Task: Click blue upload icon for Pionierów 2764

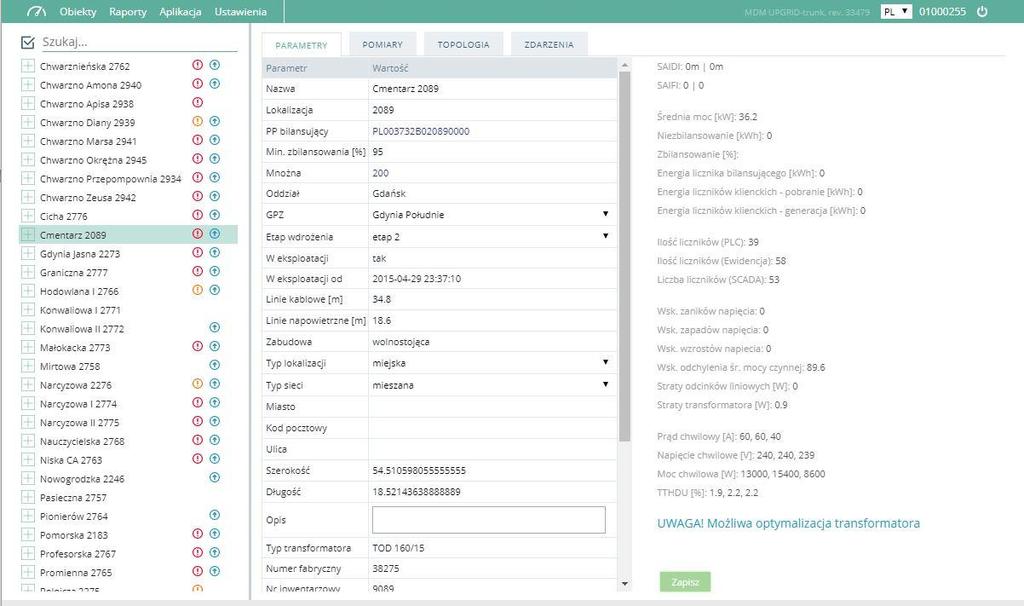Action: (214, 515)
